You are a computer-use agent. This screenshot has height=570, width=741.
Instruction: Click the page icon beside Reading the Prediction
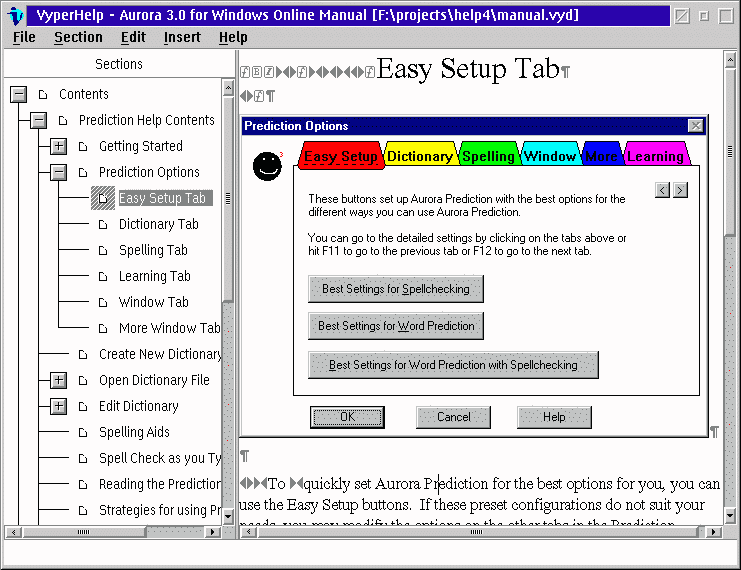(x=83, y=484)
